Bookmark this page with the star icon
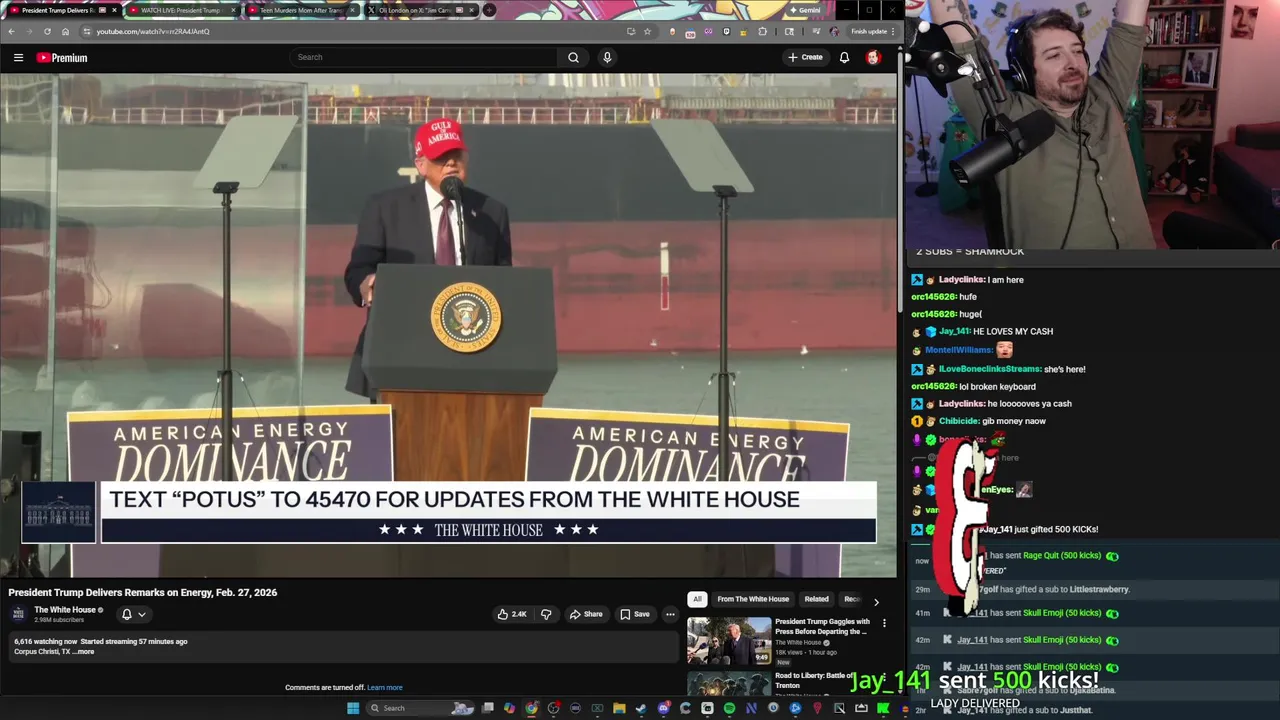Image resolution: width=1280 pixels, height=720 pixels. pos(647,31)
